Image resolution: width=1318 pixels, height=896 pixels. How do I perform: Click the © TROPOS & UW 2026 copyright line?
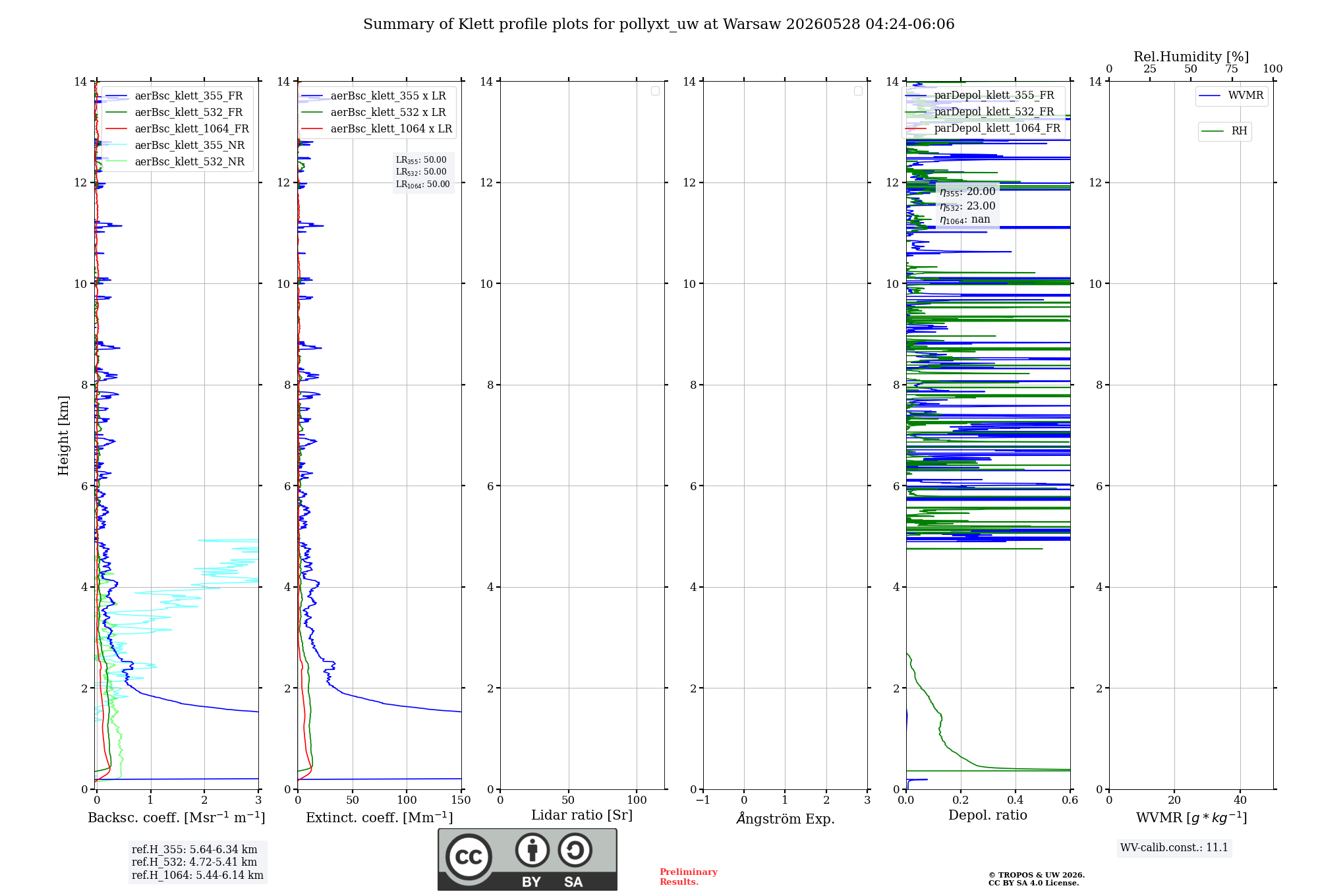[1037, 876]
